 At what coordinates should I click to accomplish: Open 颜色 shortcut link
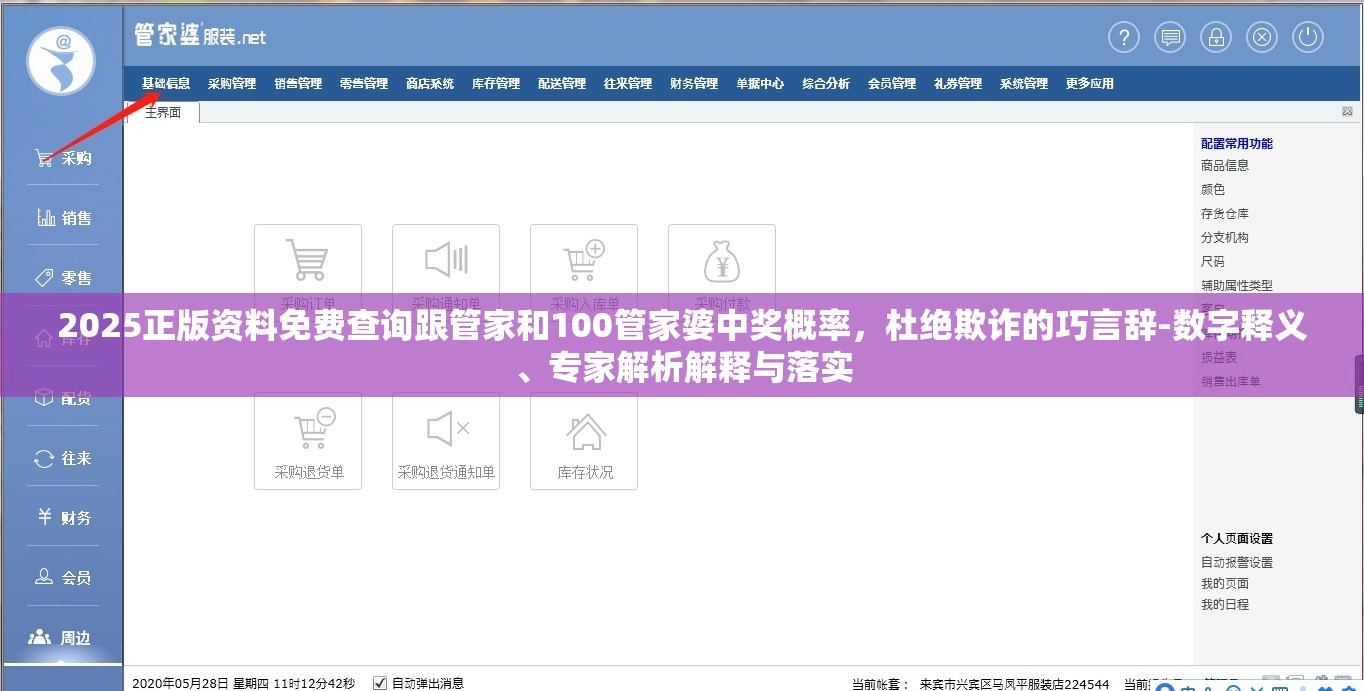point(1213,189)
